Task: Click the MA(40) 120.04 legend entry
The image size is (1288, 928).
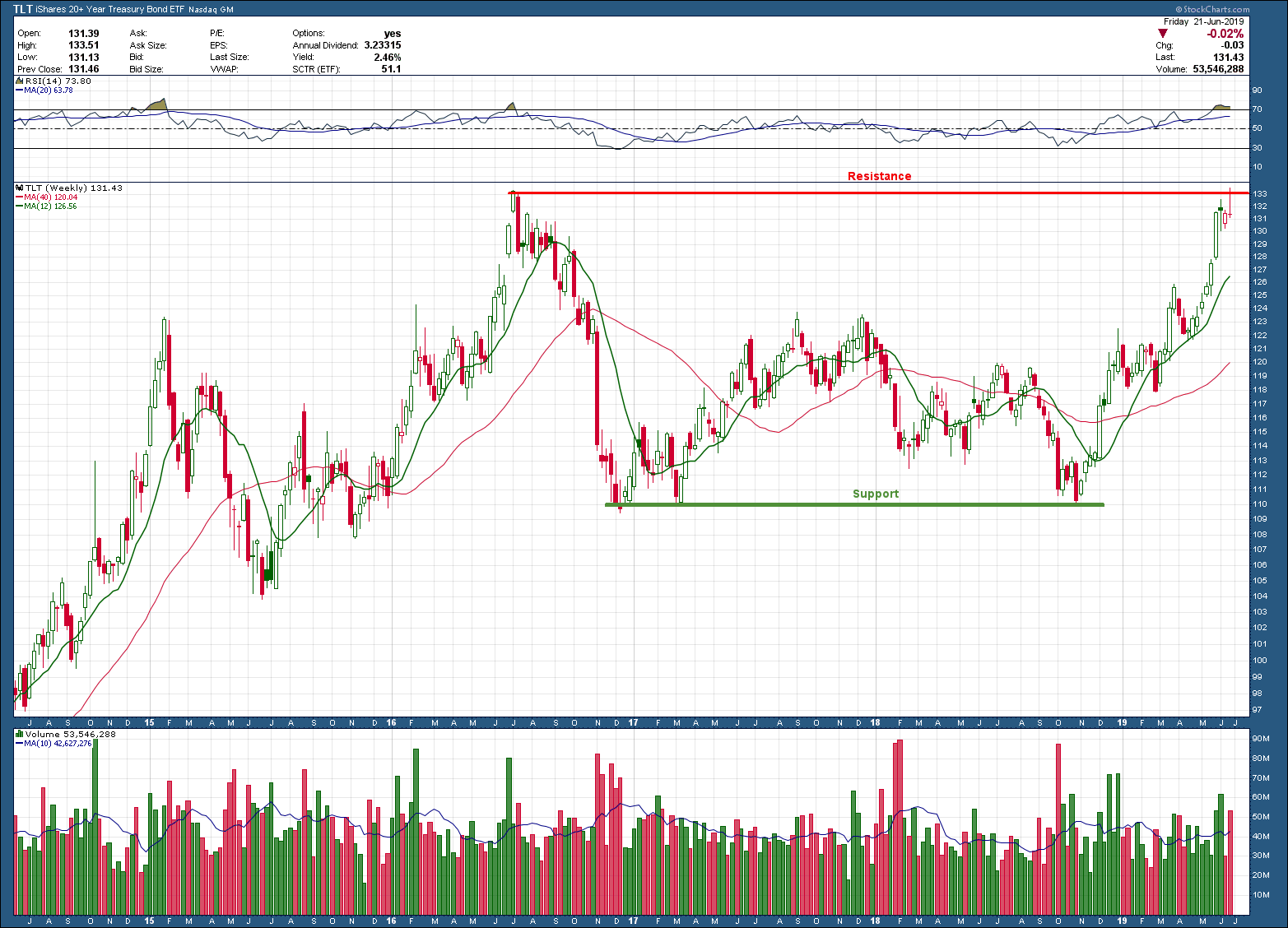Action: [x=50, y=197]
